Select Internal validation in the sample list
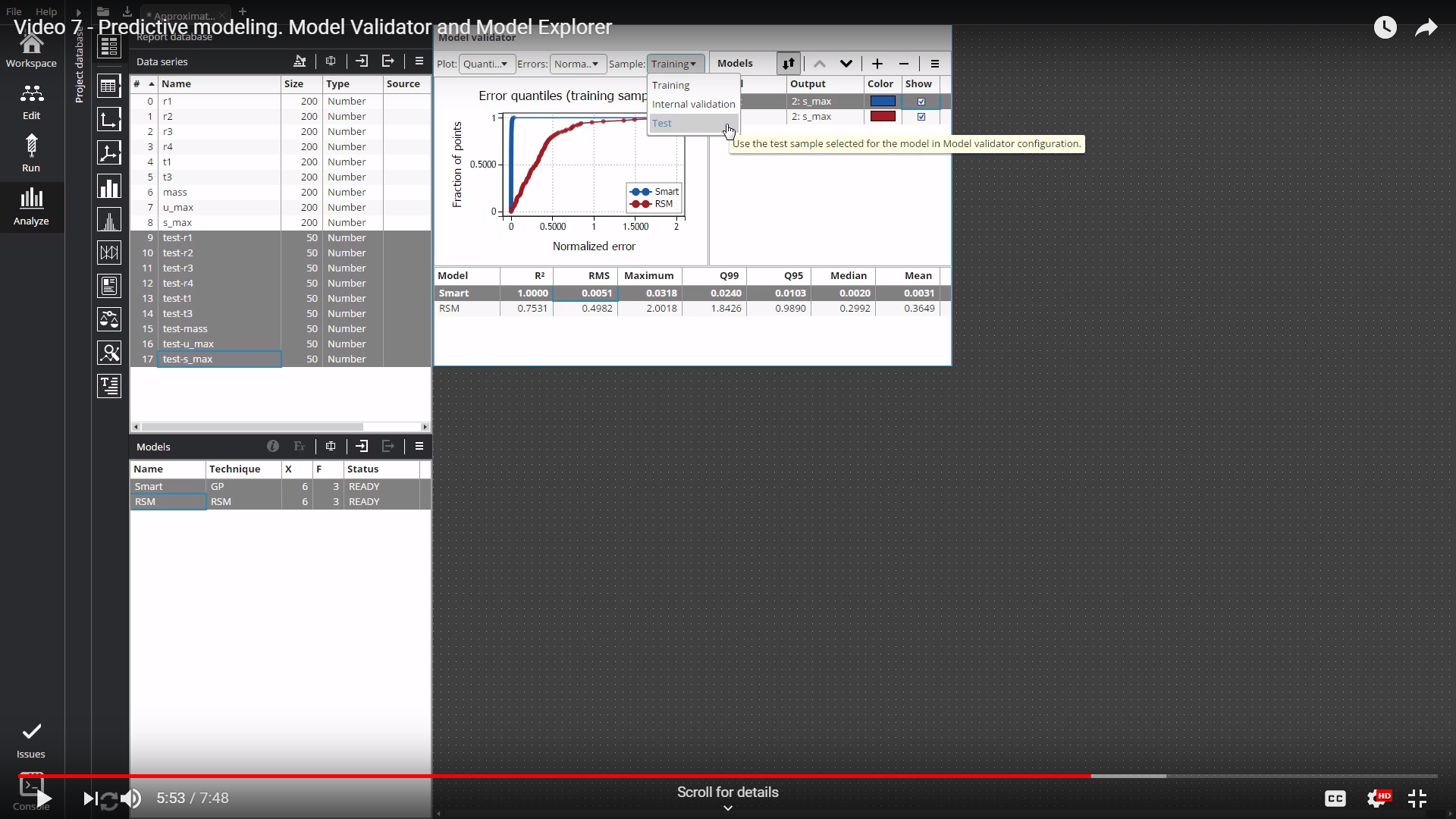This screenshot has width=1456, height=819. [x=694, y=104]
